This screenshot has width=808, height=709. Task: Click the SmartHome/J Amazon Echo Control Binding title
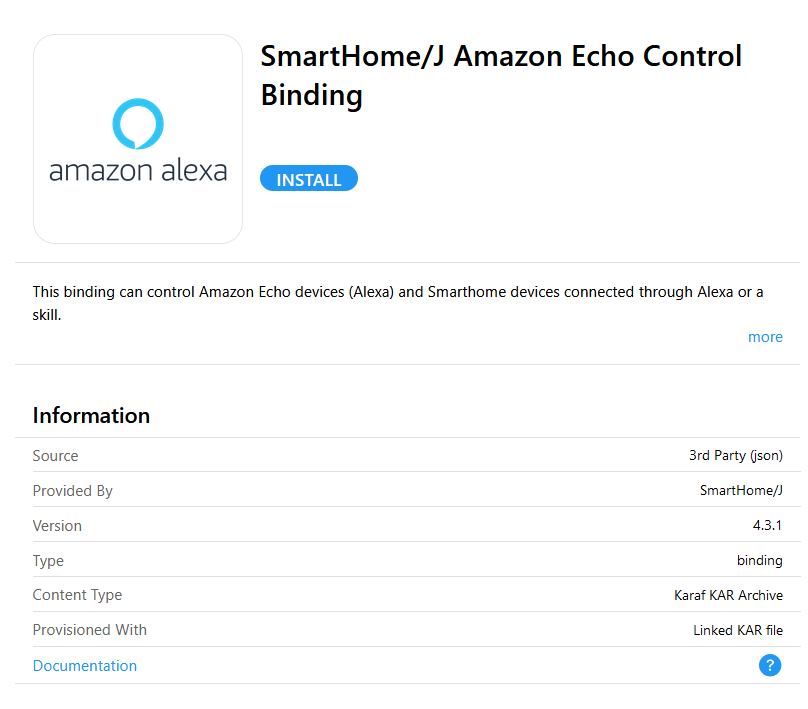pyautogui.click(x=500, y=75)
